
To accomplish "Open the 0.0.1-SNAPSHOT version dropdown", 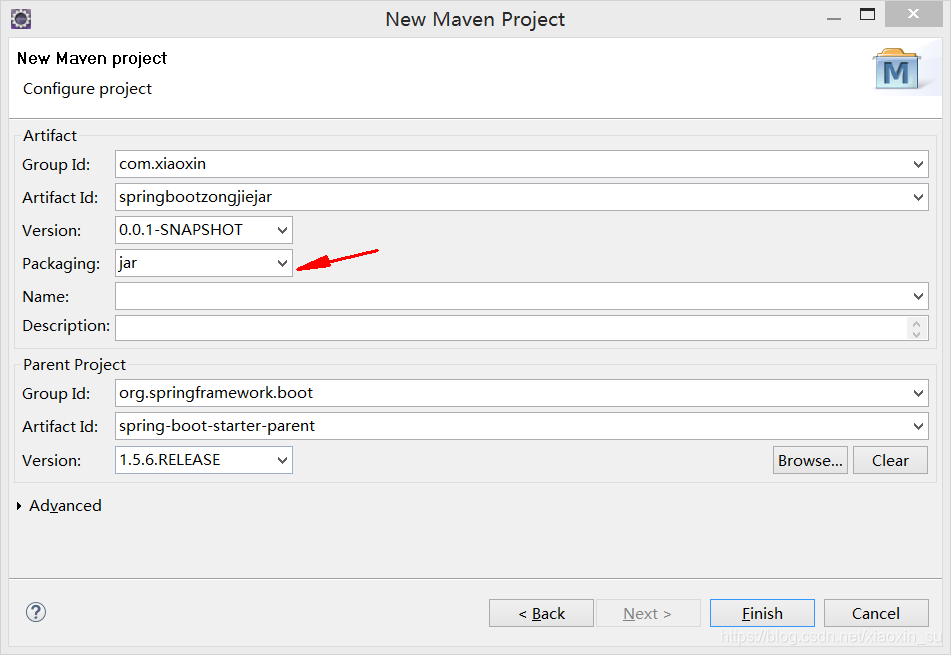I will click(x=282, y=230).
